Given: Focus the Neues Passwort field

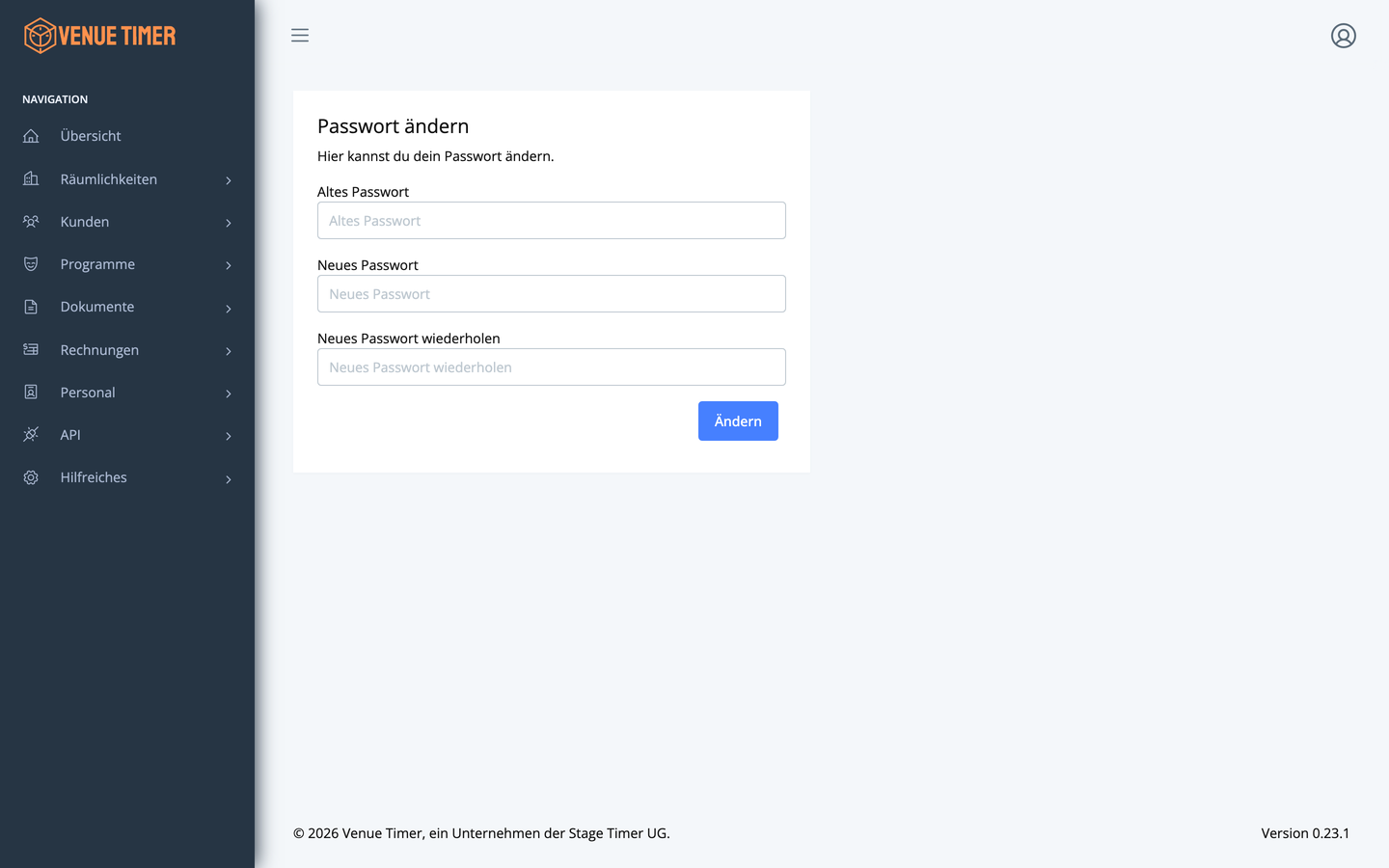Looking at the screenshot, I should [x=552, y=293].
